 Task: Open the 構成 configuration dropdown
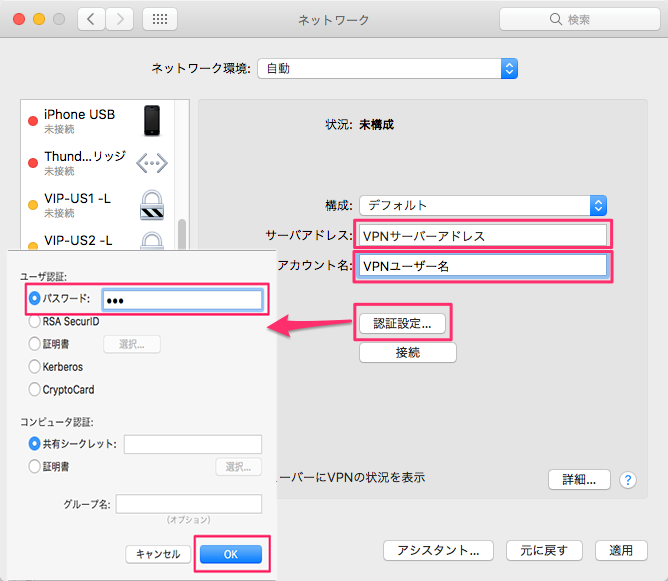483,205
